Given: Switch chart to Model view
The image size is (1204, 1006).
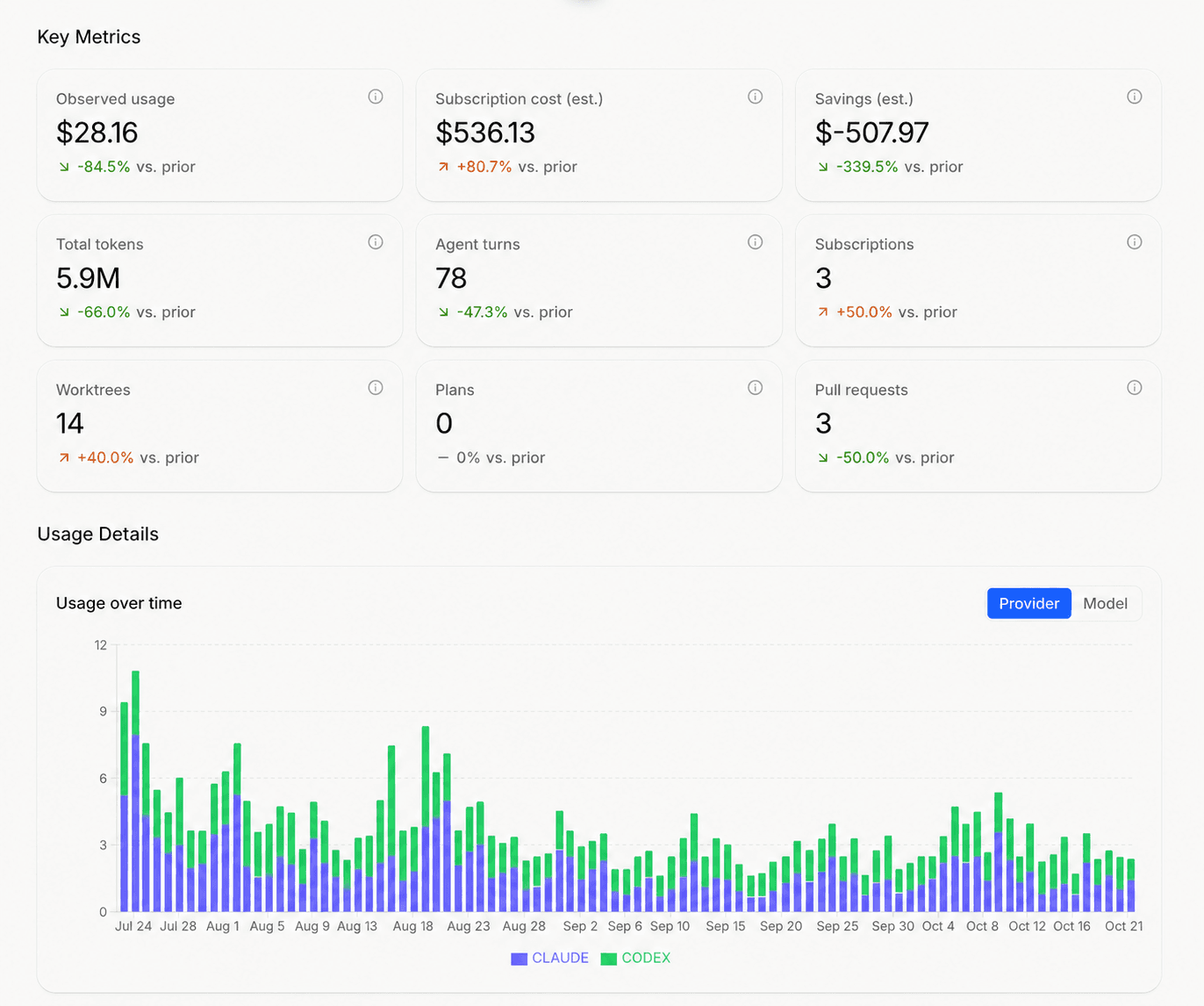Looking at the screenshot, I should [x=1105, y=603].
